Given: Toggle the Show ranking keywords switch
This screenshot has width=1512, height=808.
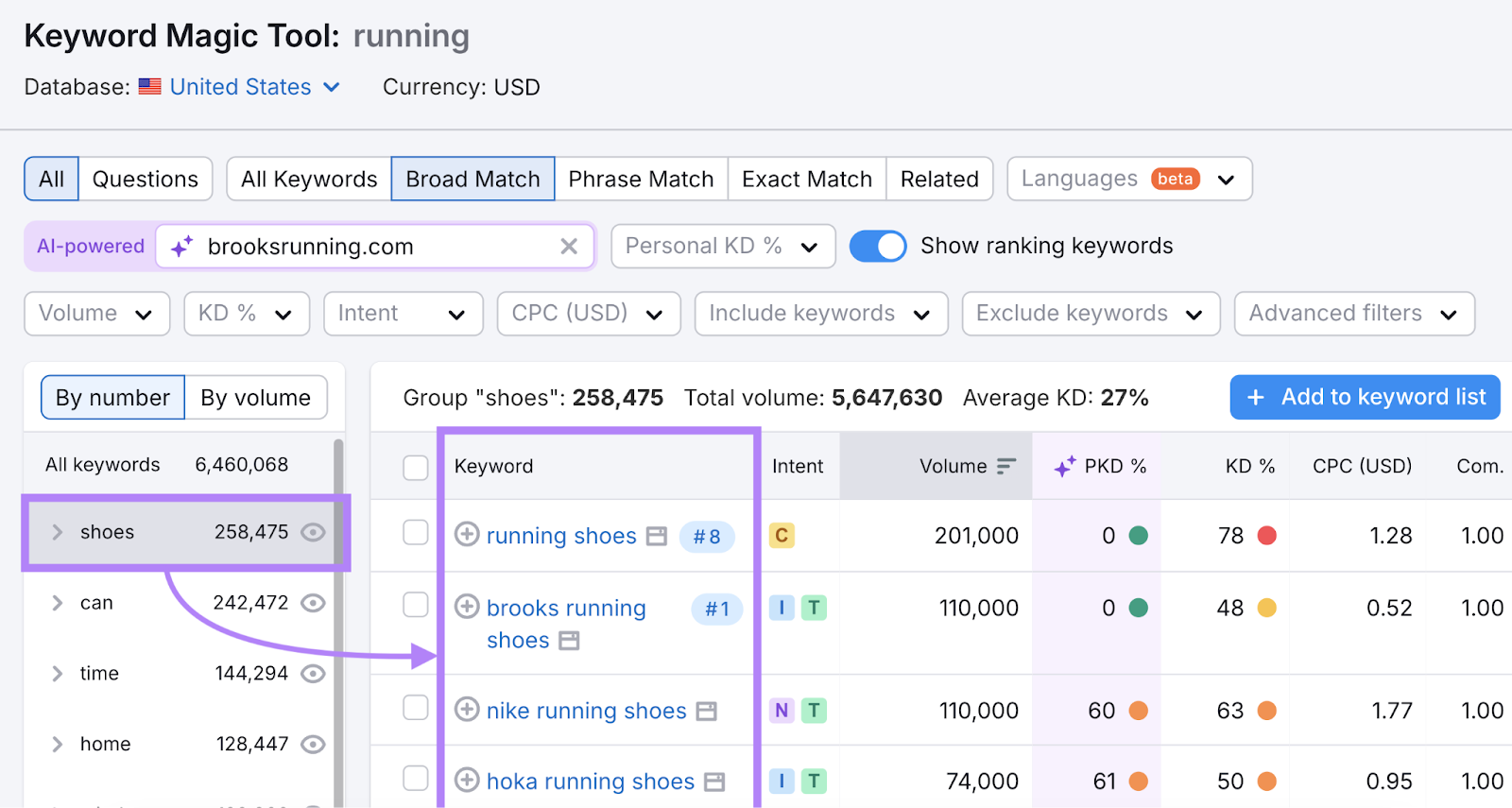Looking at the screenshot, I should coord(878,247).
